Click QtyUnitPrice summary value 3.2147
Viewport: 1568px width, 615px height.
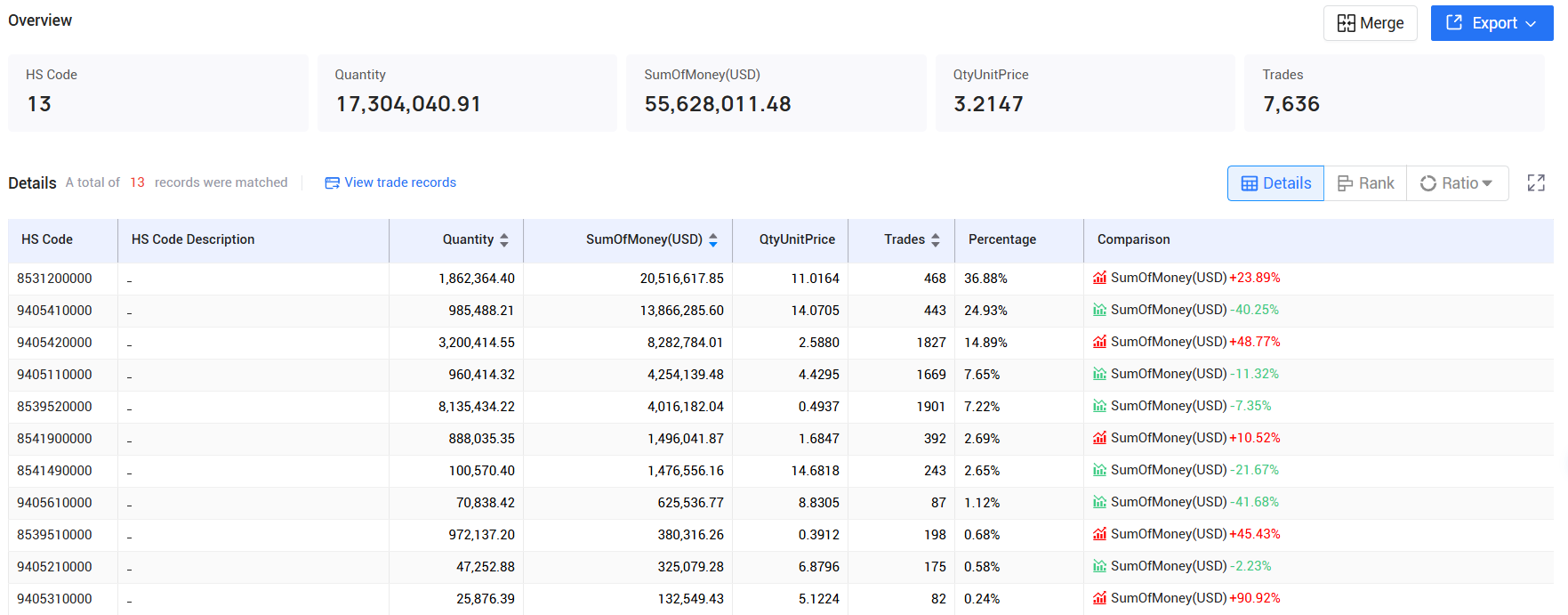pyautogui.click(x=988, y=104)
